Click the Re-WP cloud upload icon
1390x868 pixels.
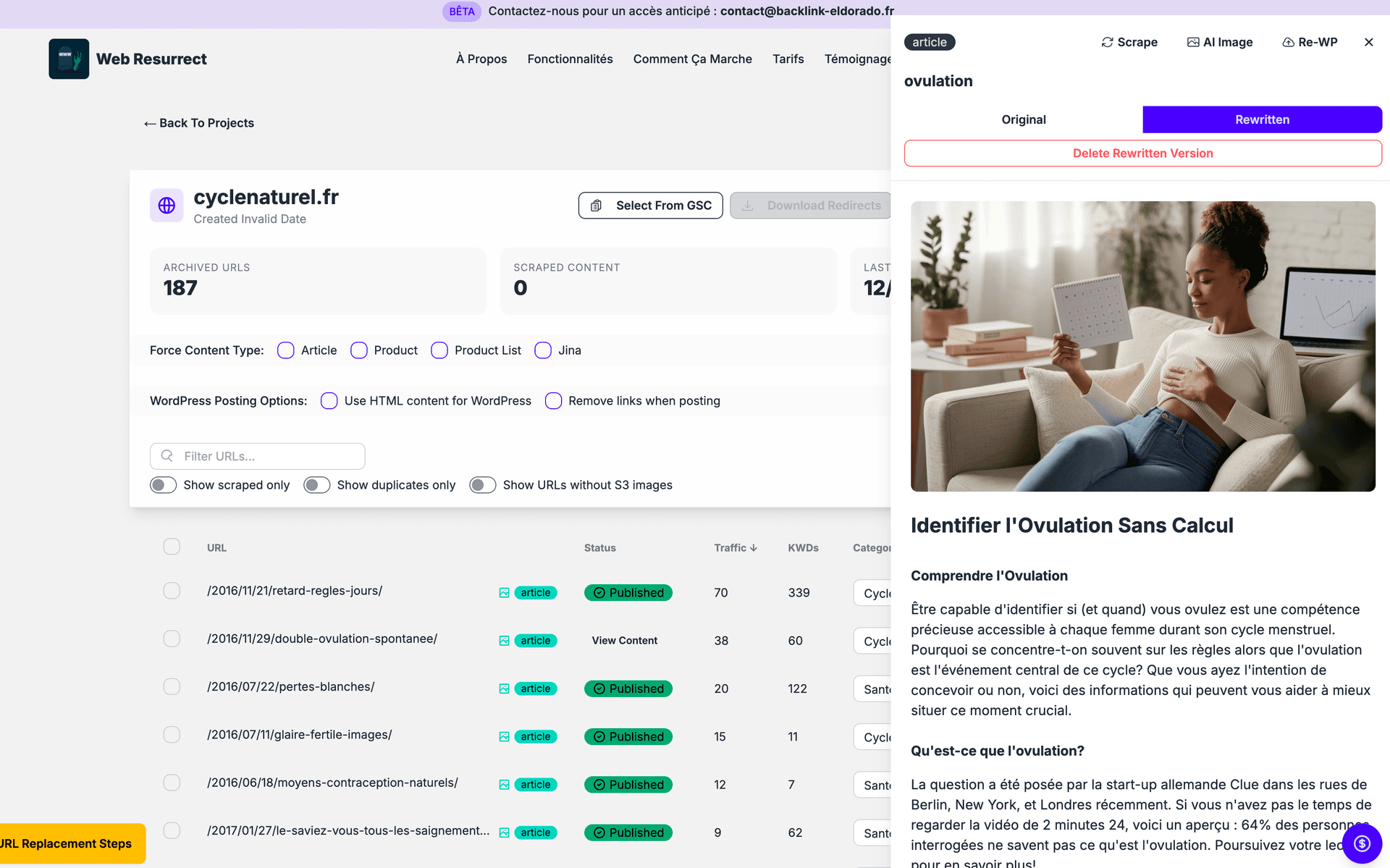click(1287, 42)
